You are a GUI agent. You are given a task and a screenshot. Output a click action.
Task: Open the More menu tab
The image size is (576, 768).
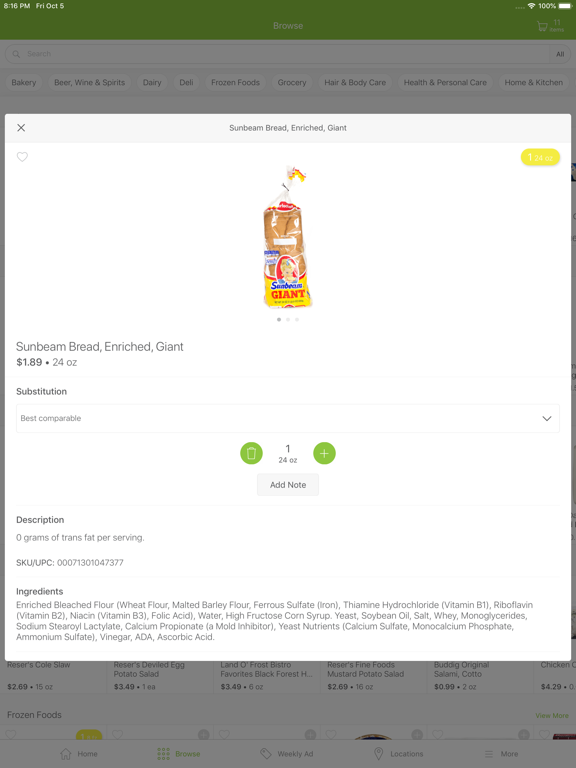pyautogui.click(x=501, y=754)
